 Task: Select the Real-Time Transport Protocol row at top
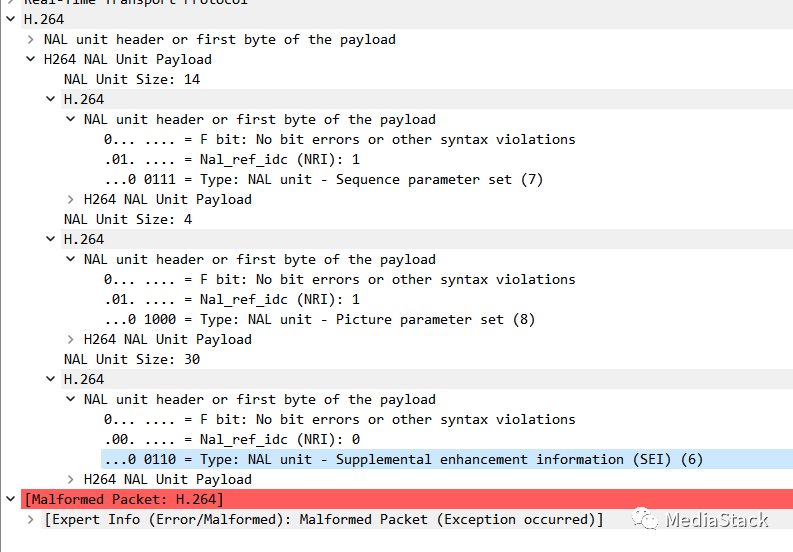click(135, 3)
